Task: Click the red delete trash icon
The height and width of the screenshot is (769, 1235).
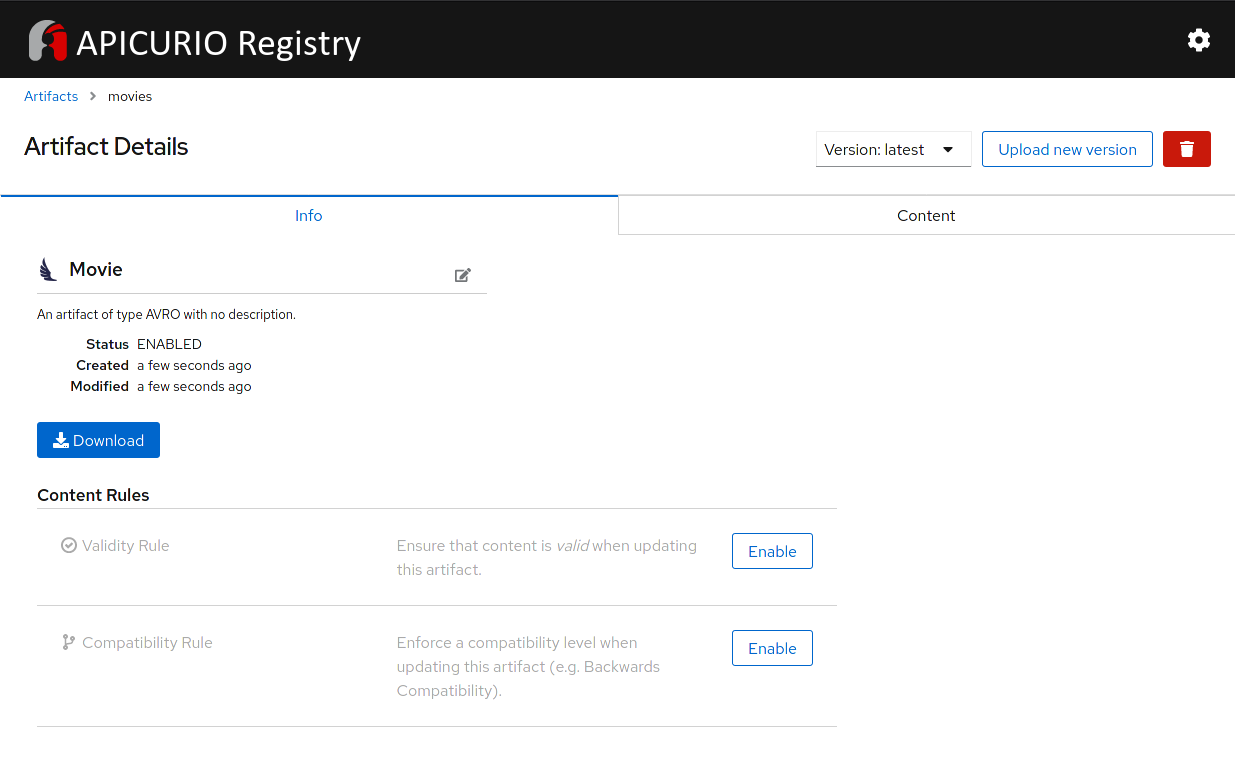Action: [x=1186, y=148]
